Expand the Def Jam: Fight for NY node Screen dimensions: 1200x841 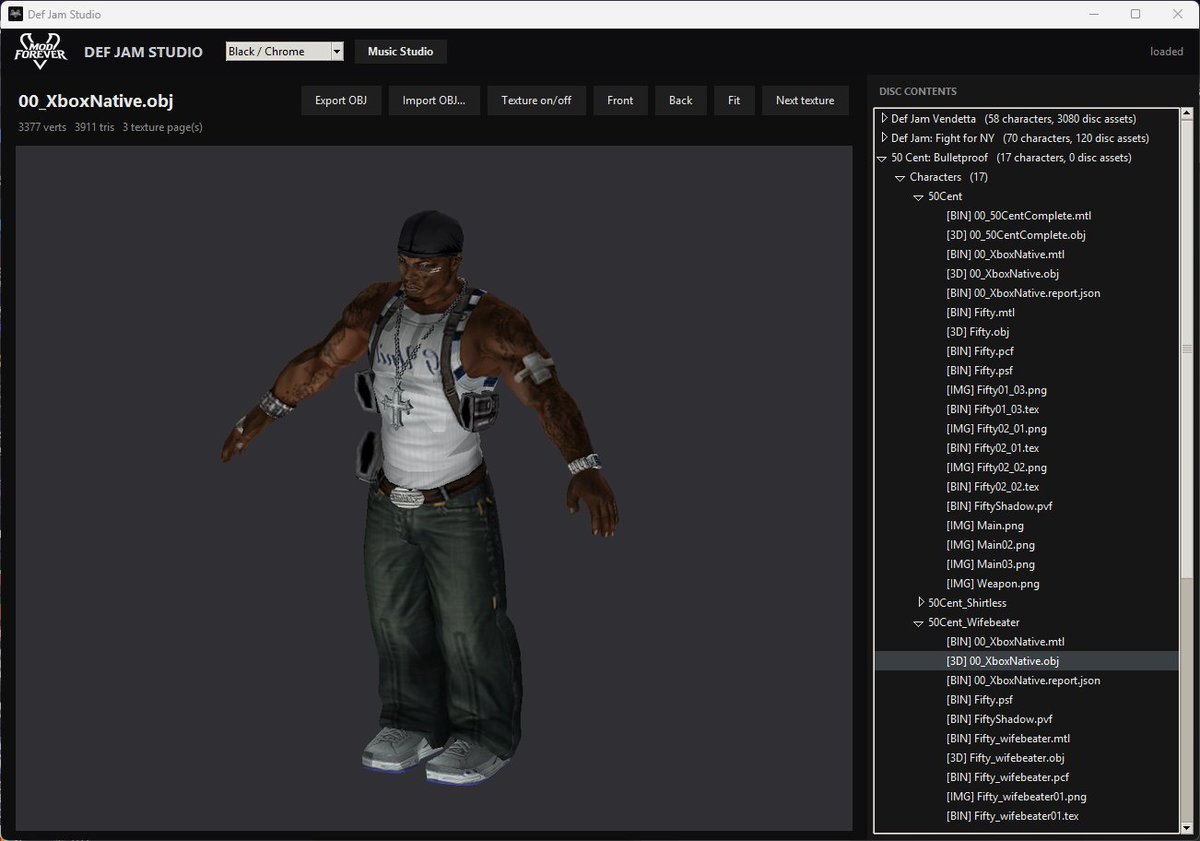pos(883,138)
